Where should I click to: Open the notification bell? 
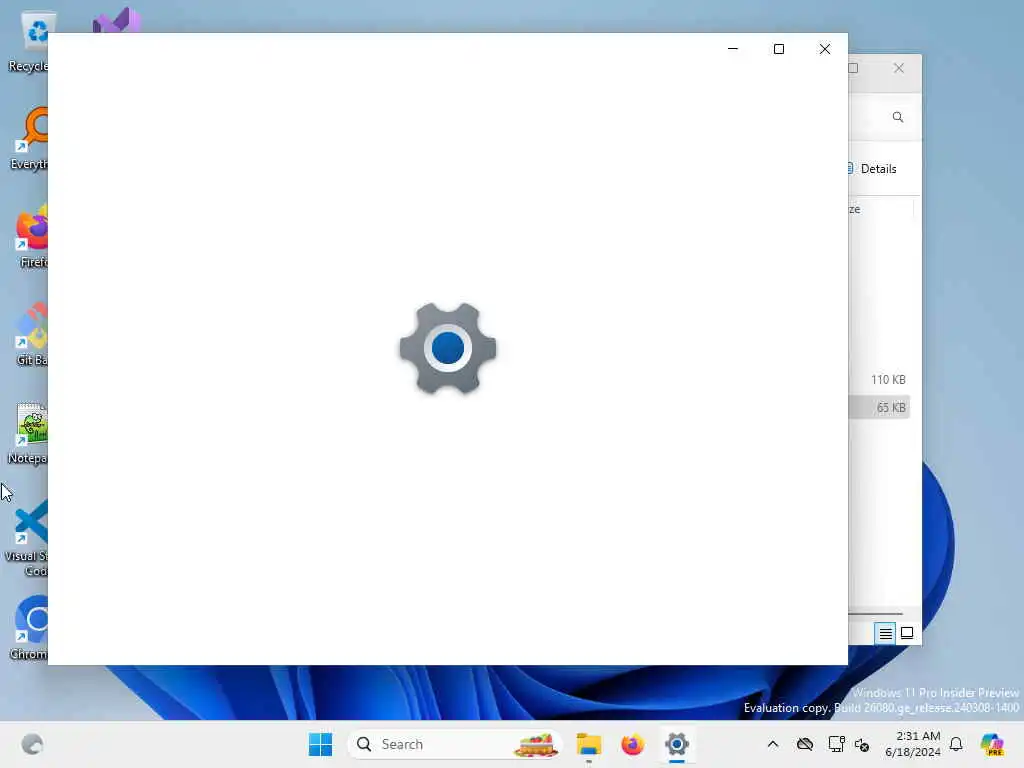pyautogui.click(x=956, y=744)
